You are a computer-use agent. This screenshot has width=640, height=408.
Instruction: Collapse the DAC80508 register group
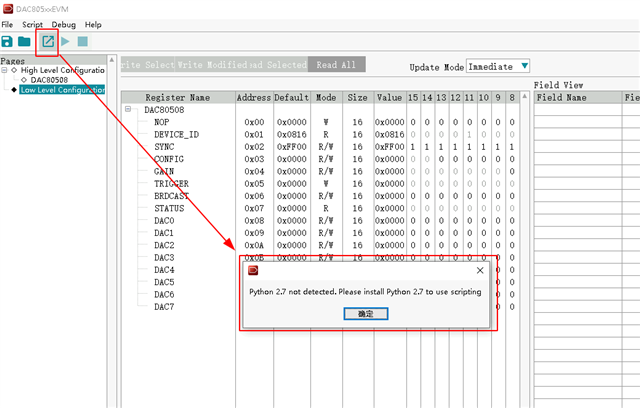point(128,109)
